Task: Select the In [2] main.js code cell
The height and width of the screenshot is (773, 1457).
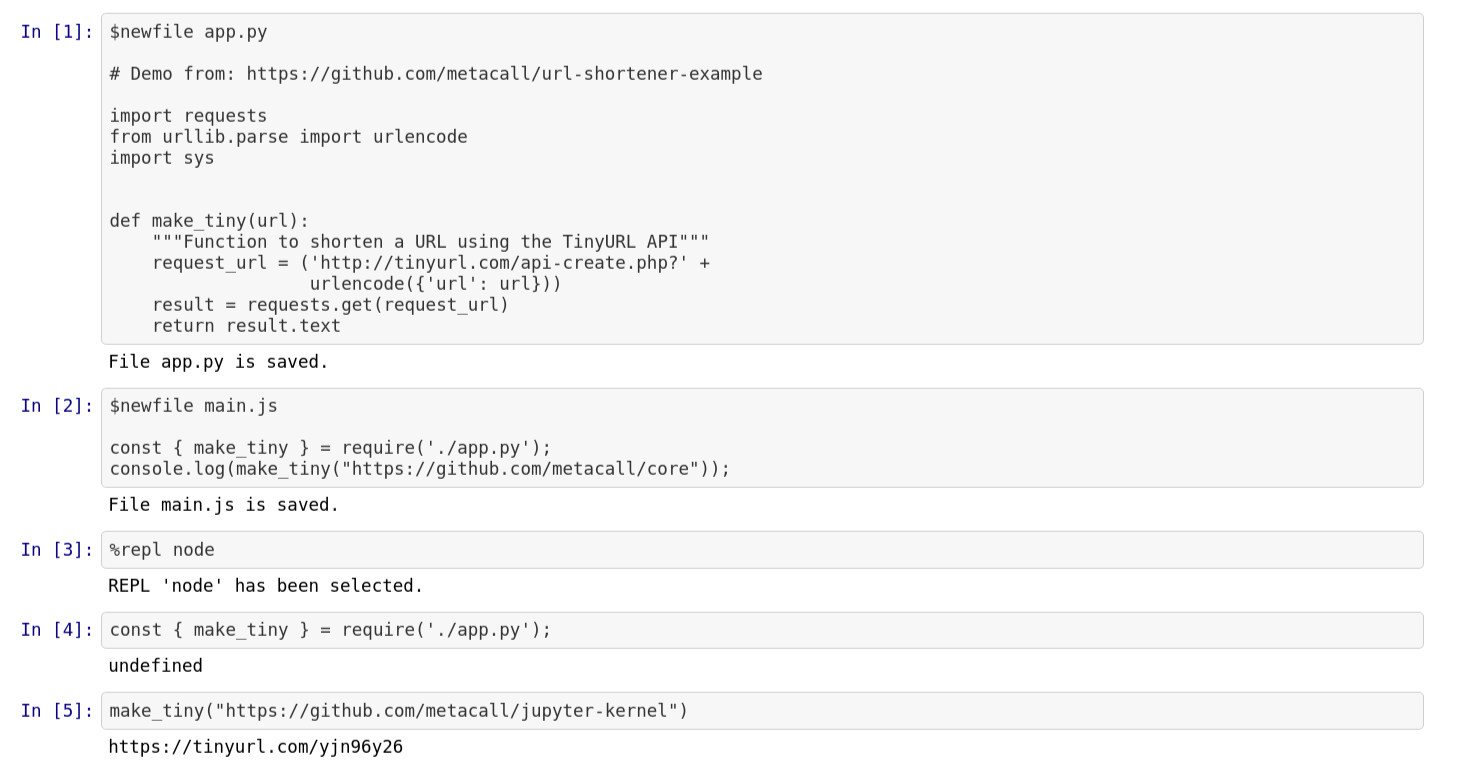Action: coord(762,438)
